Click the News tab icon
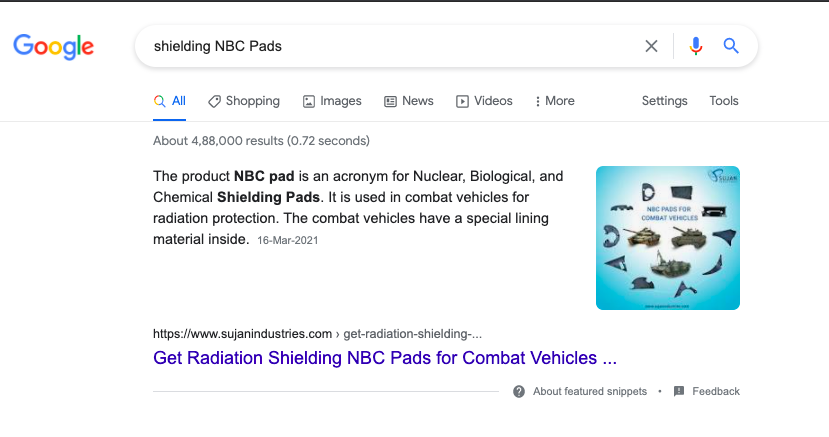The height and width of the screenshot is (437, 829). [391, 101]
